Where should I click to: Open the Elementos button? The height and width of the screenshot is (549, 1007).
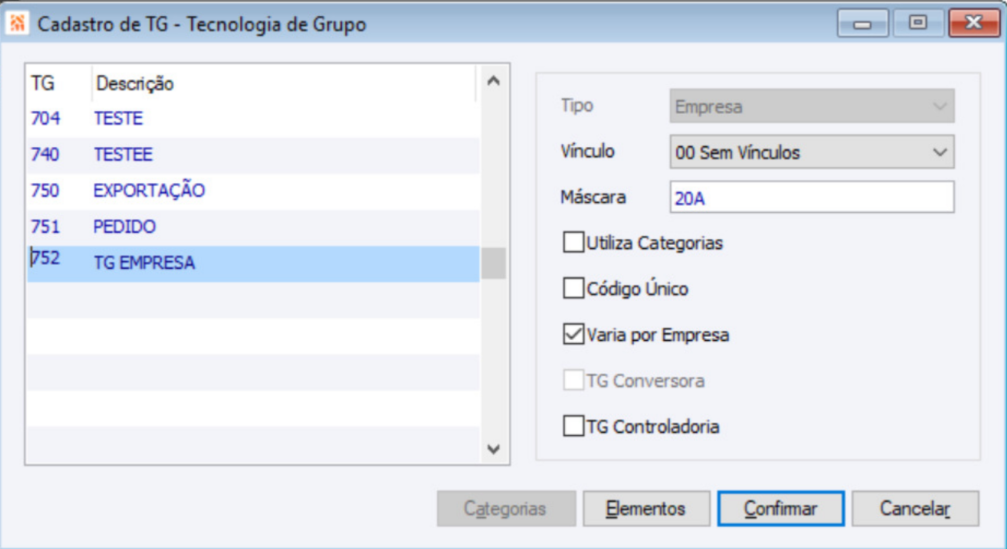(646, 509)
